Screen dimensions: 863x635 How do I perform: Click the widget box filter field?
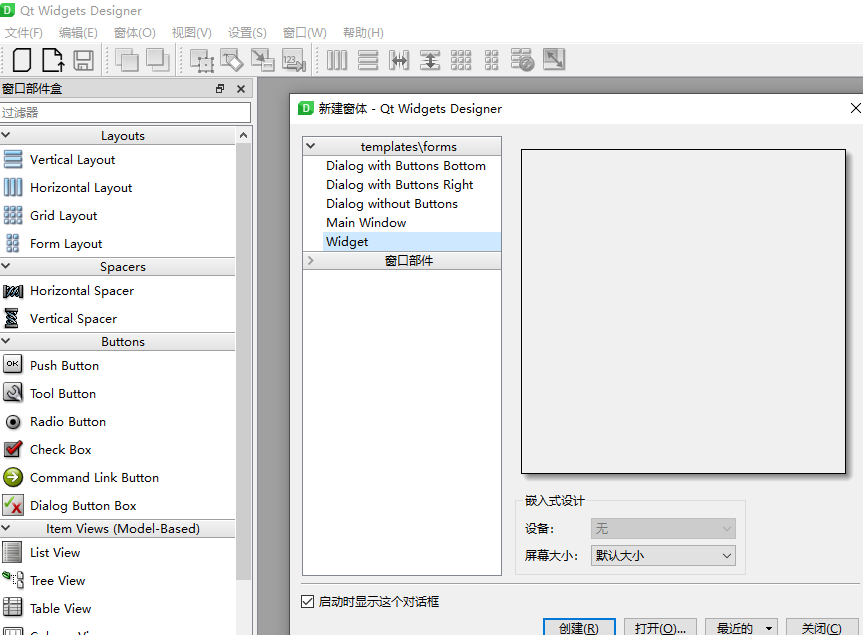point(125,113)
